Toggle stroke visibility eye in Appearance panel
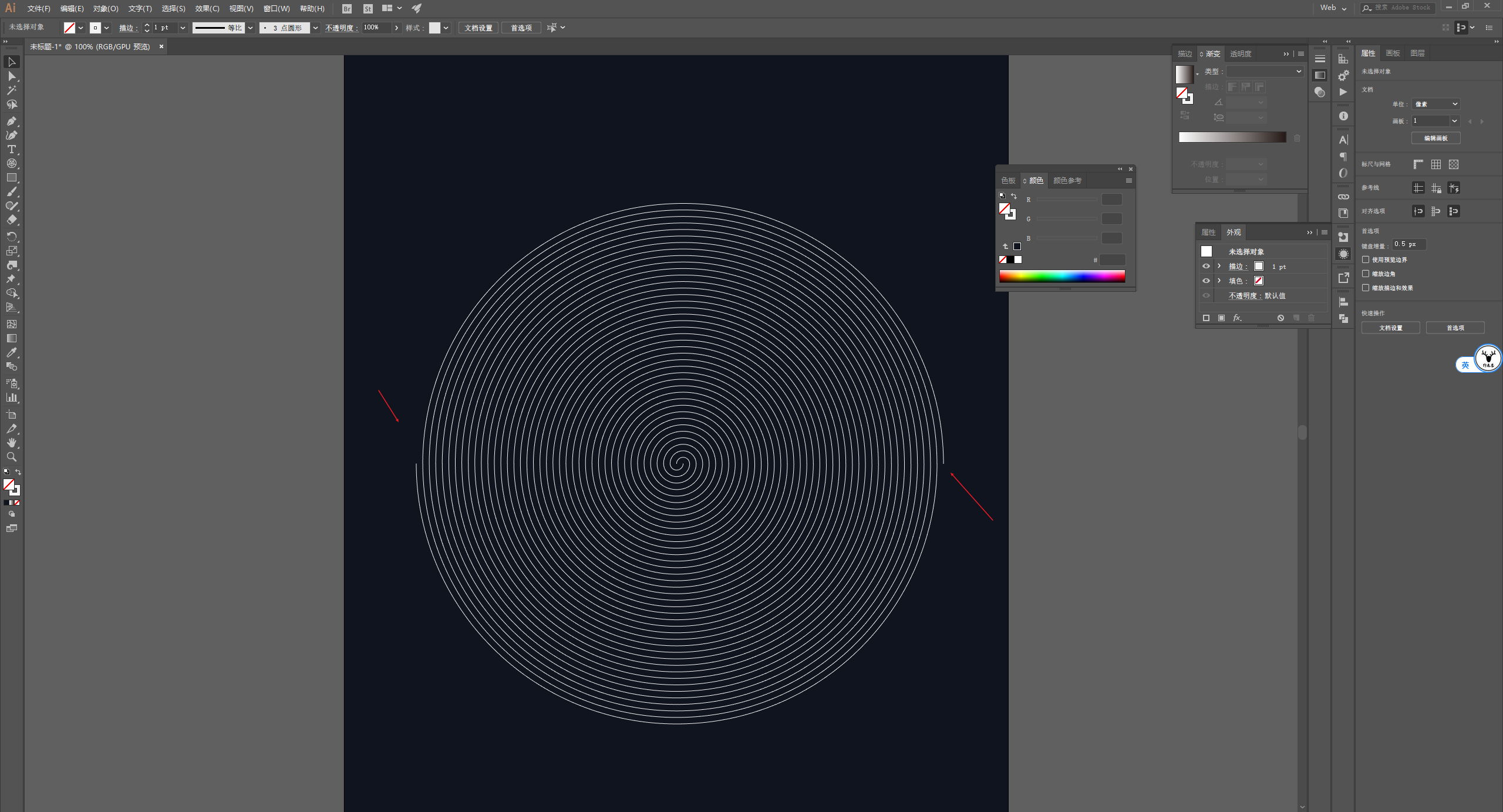Image resolution: width=1503 pixels, height=812 pixels. tap(1206, 266)
